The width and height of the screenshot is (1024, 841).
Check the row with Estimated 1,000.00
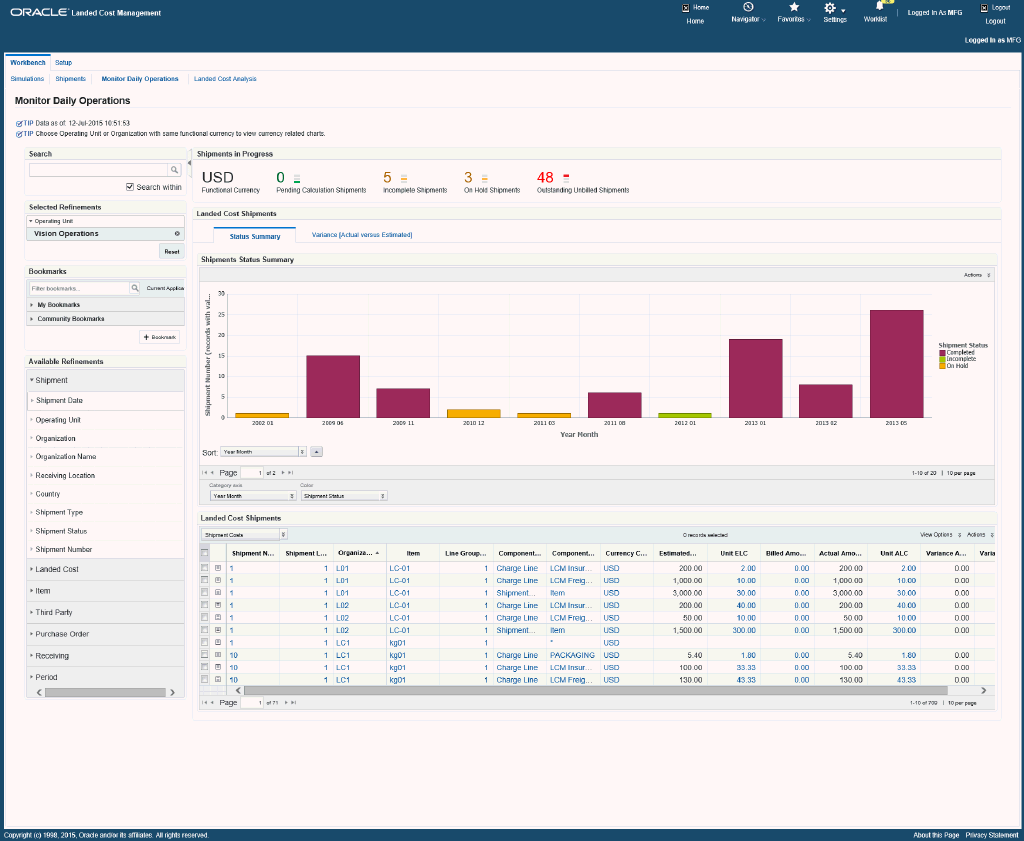tap(204, 580)
